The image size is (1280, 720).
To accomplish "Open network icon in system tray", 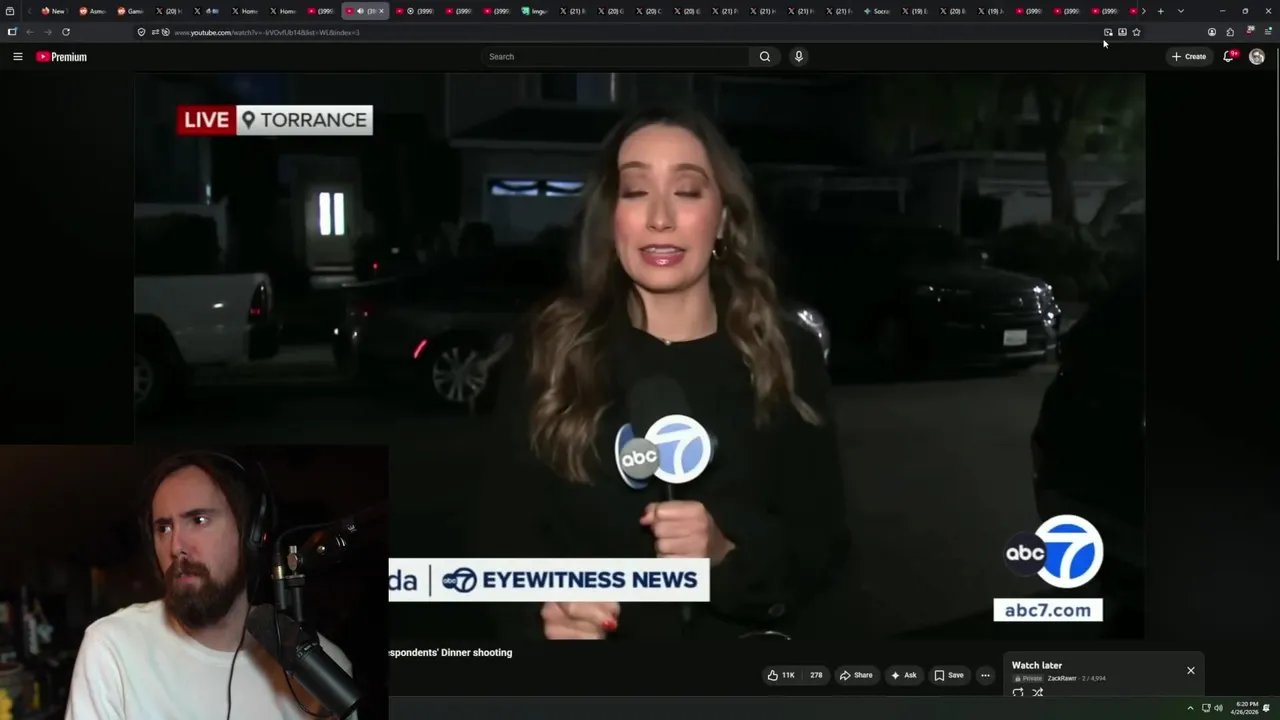I will pos(1206,708).
